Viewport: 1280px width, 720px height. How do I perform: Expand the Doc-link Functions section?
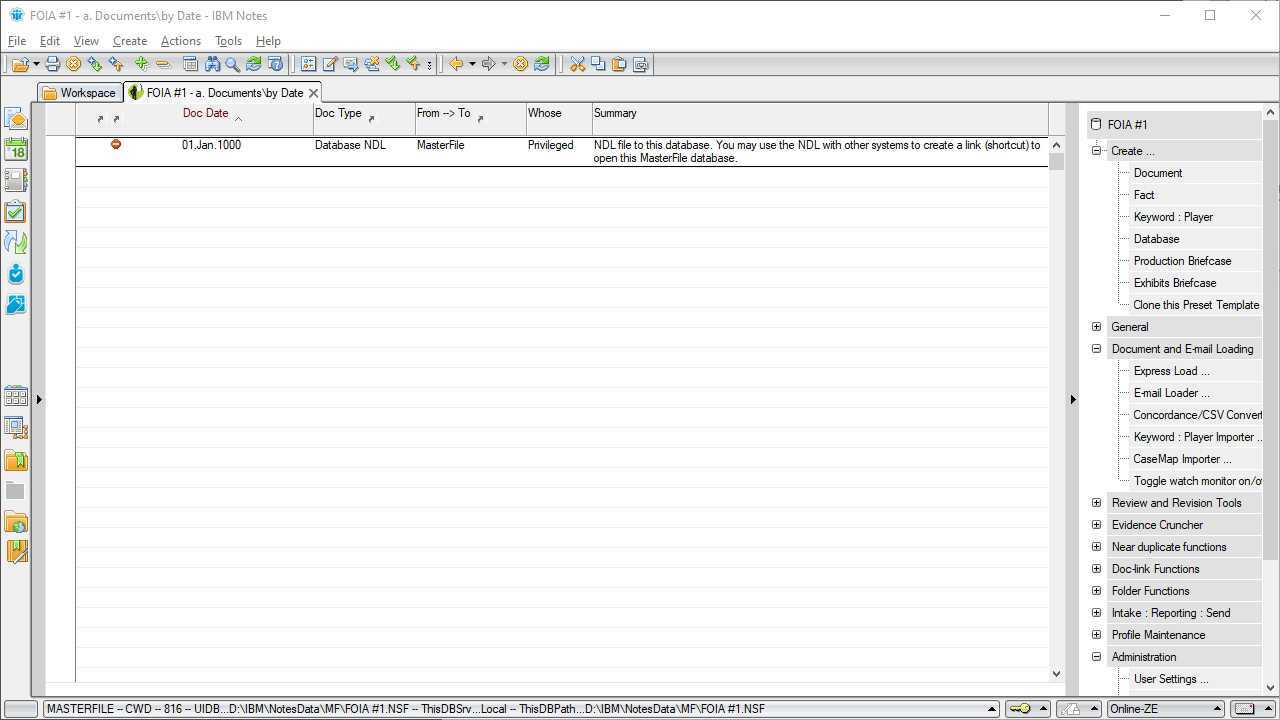(1096, 569)
